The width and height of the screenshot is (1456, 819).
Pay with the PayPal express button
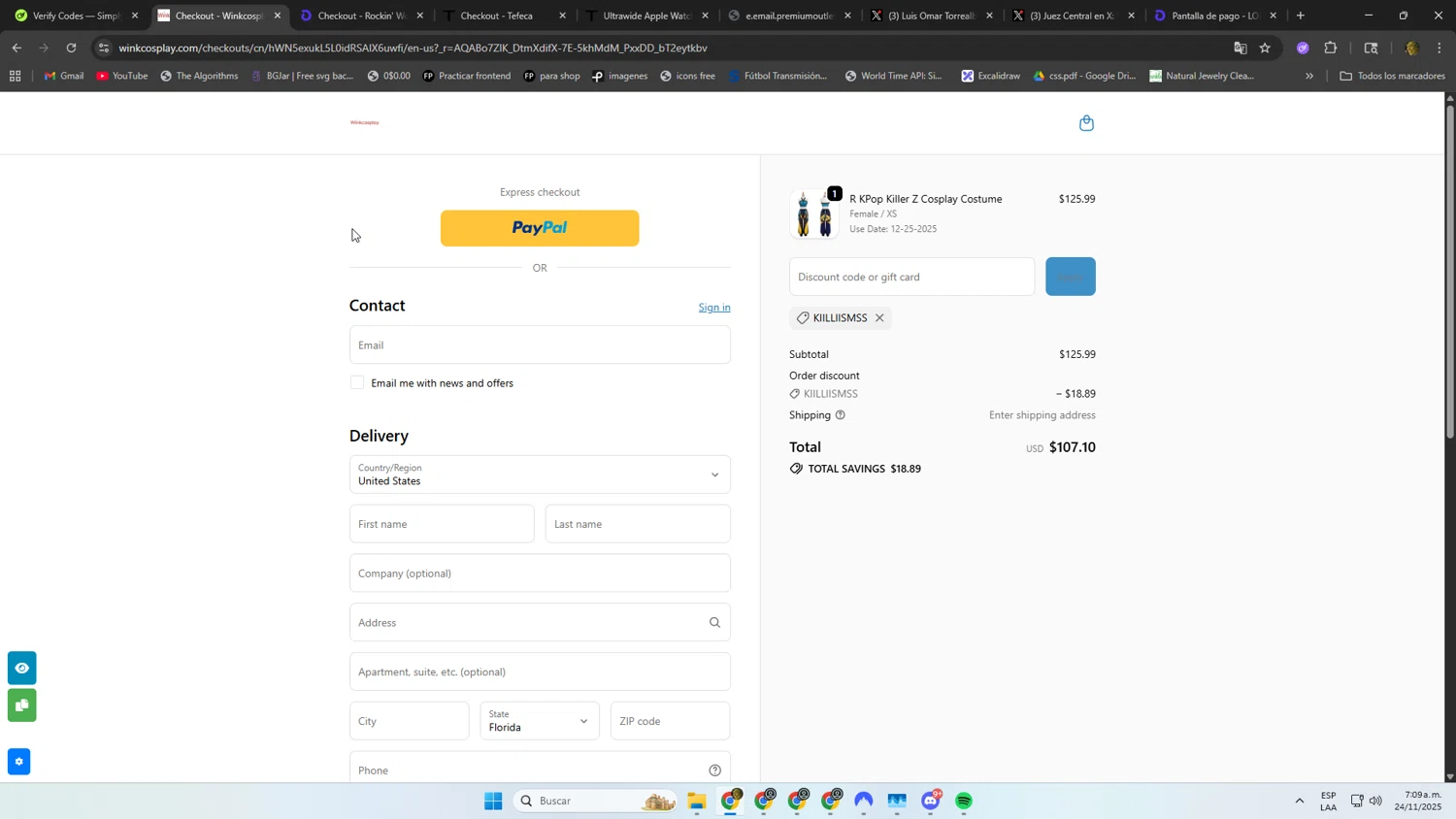[540, 228]
